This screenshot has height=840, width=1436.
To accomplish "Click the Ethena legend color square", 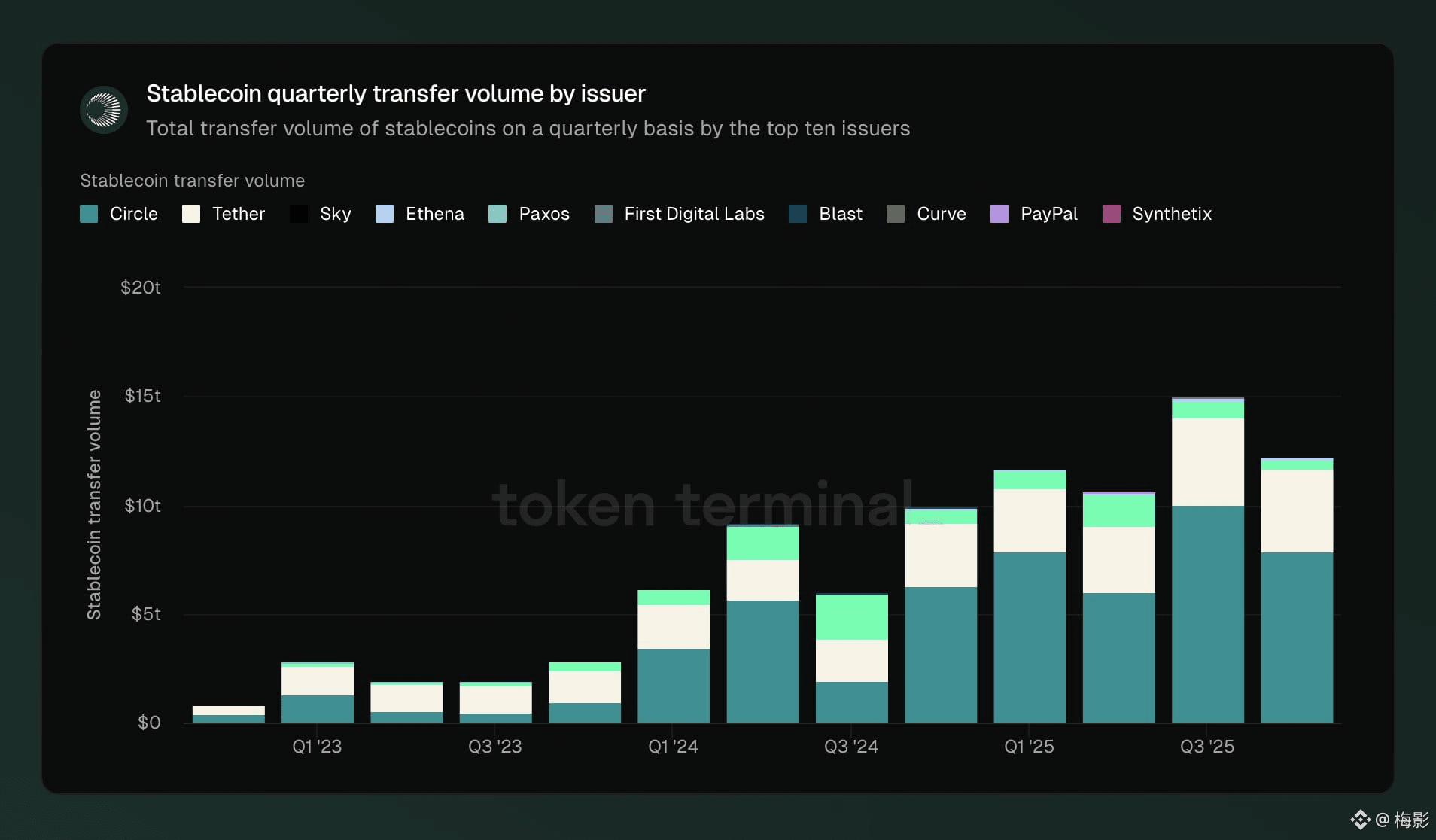I will [385, 214].
